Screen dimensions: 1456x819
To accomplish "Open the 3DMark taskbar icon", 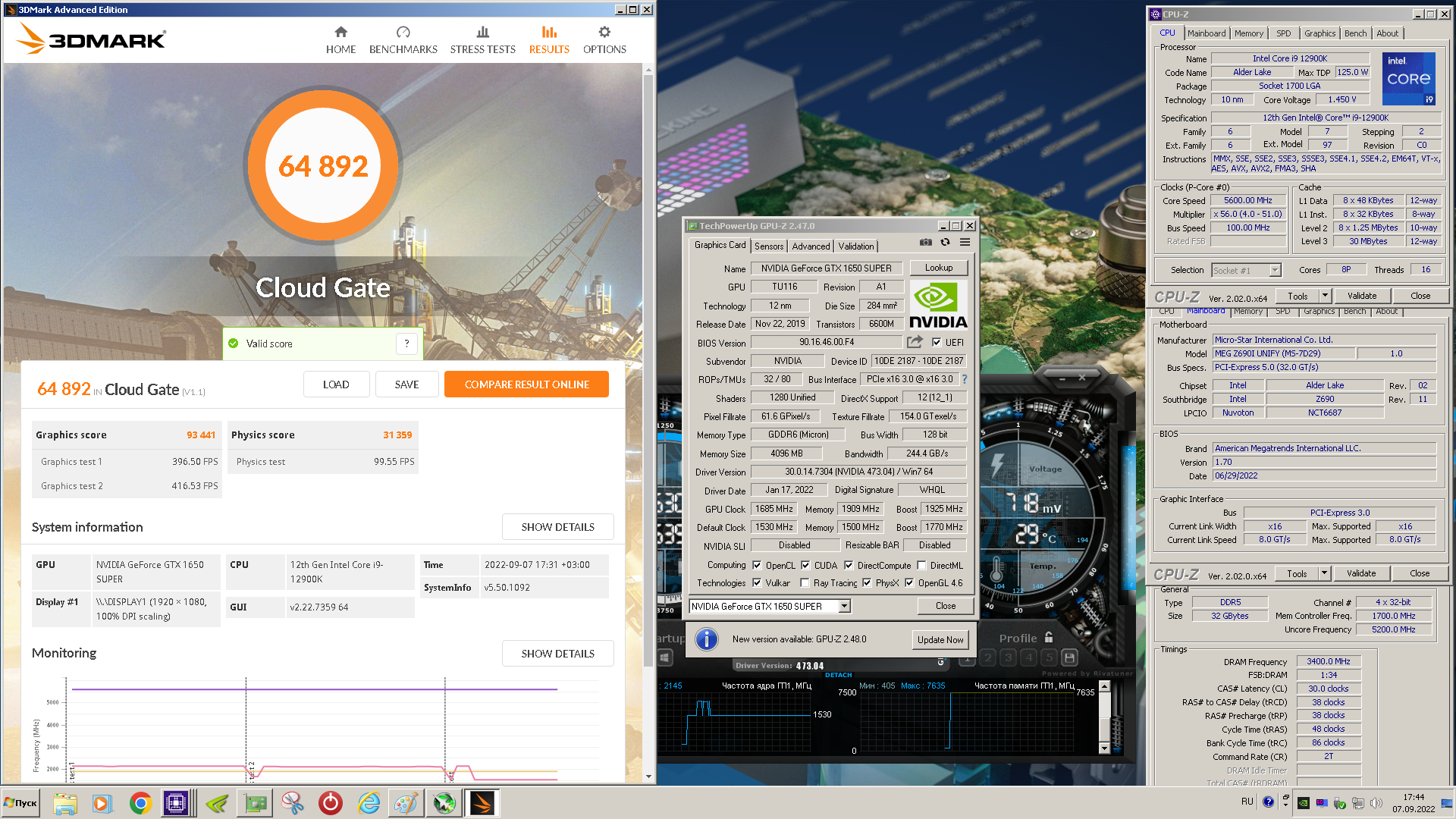I will (x=482, y=803).
